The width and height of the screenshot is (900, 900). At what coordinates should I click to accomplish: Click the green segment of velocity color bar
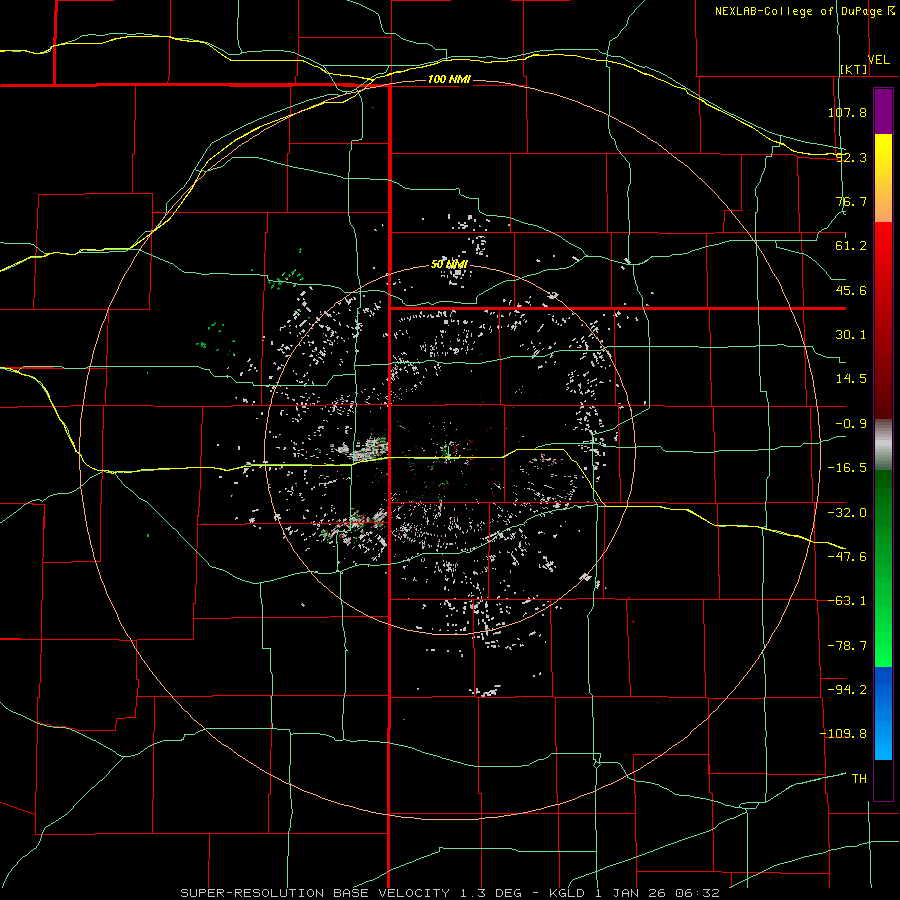coord(883,568)
